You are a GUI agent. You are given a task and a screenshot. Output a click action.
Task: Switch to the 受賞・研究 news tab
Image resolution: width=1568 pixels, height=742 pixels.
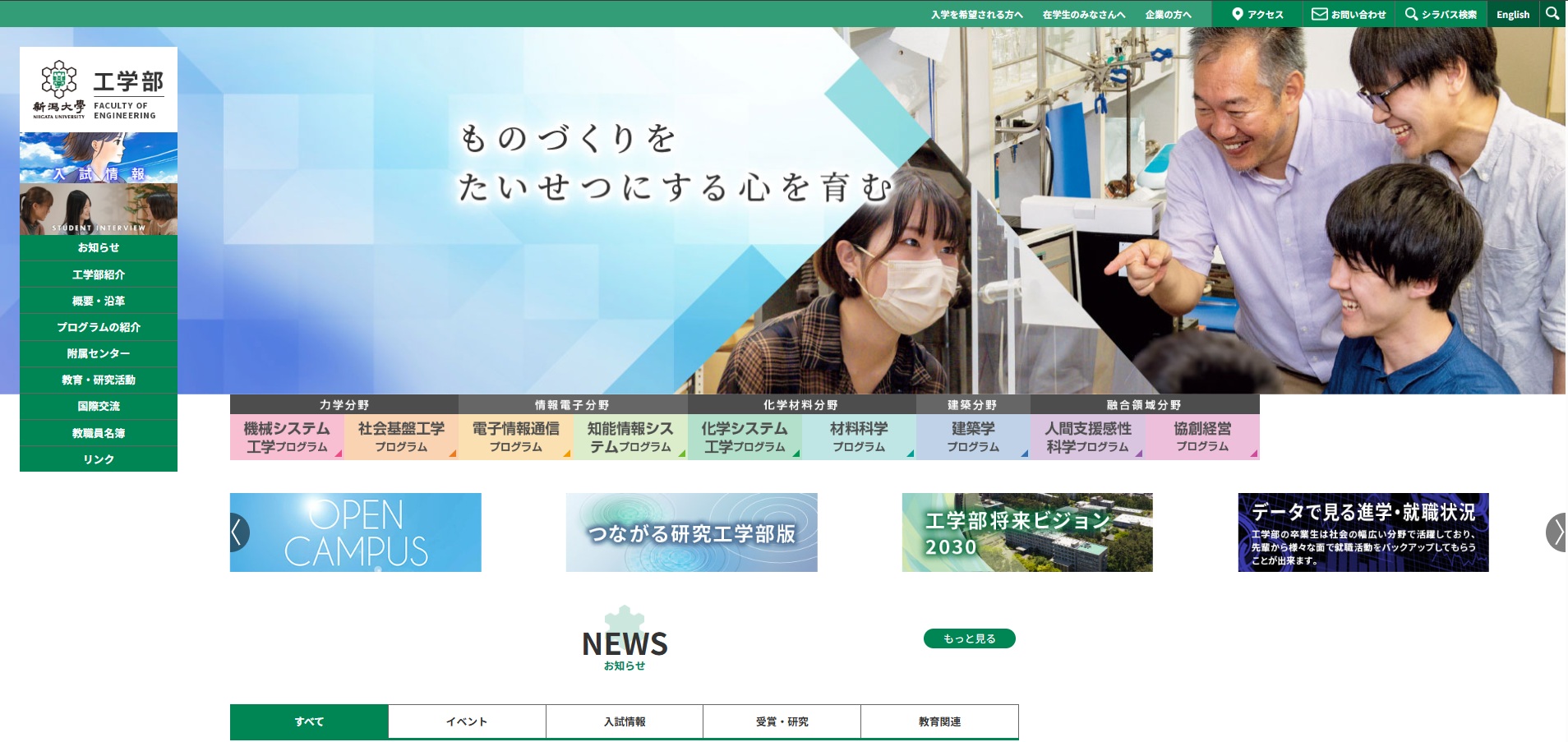[781, 721]
